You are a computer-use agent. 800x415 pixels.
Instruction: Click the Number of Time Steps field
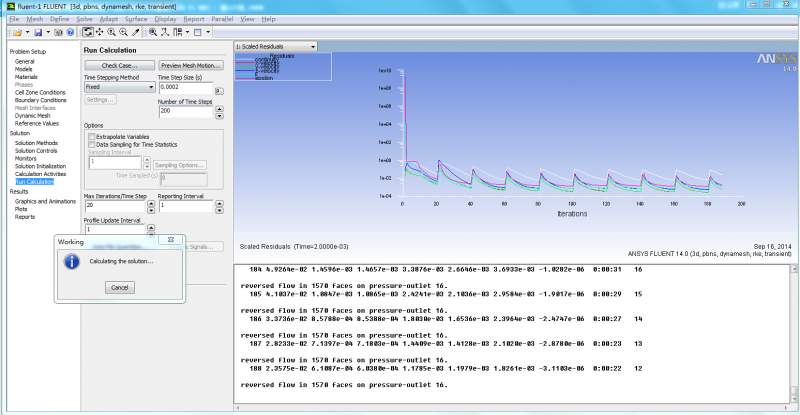(186, 111)
